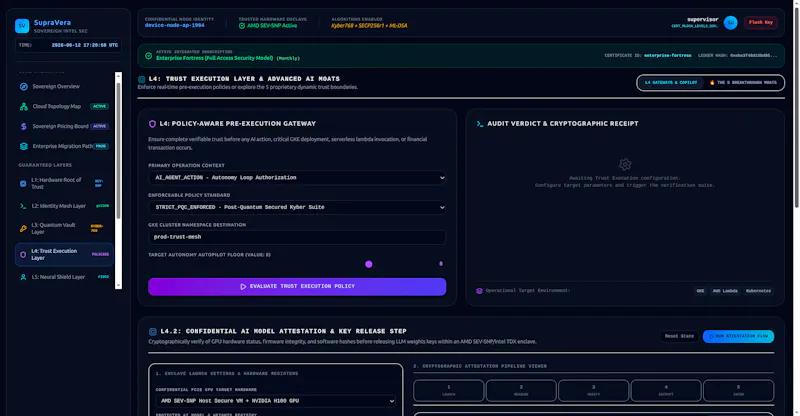Switch to The 5 Breakthrough Moats tab

pyautogui.click(x=744, y=83)
